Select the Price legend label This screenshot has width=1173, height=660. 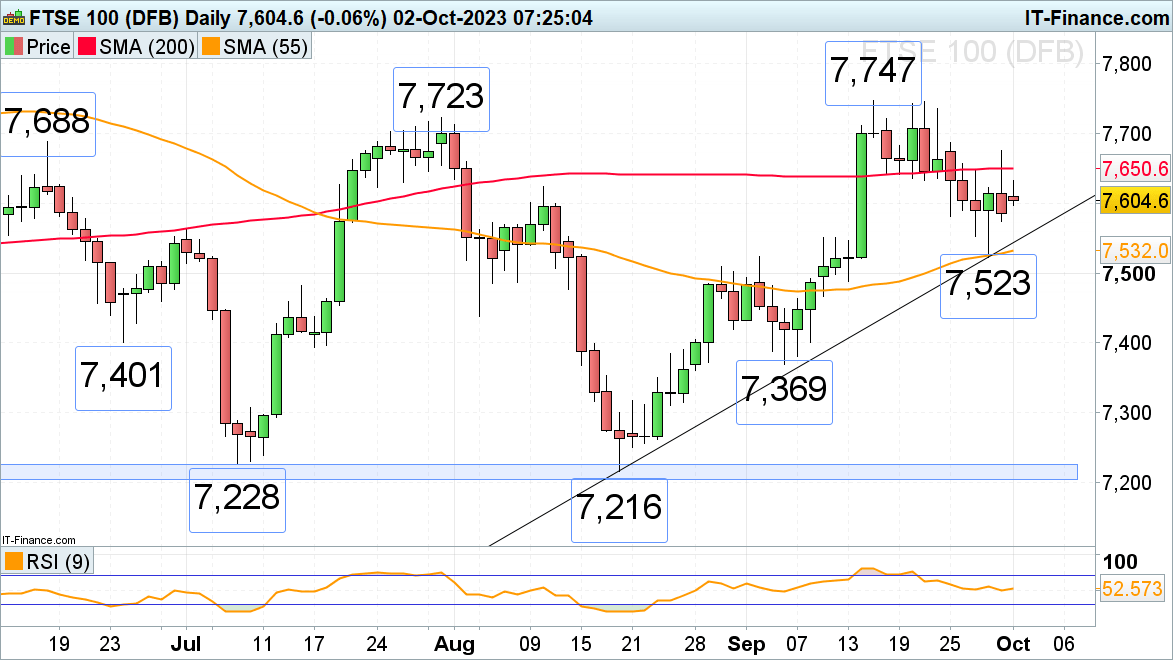click(48, 46)
